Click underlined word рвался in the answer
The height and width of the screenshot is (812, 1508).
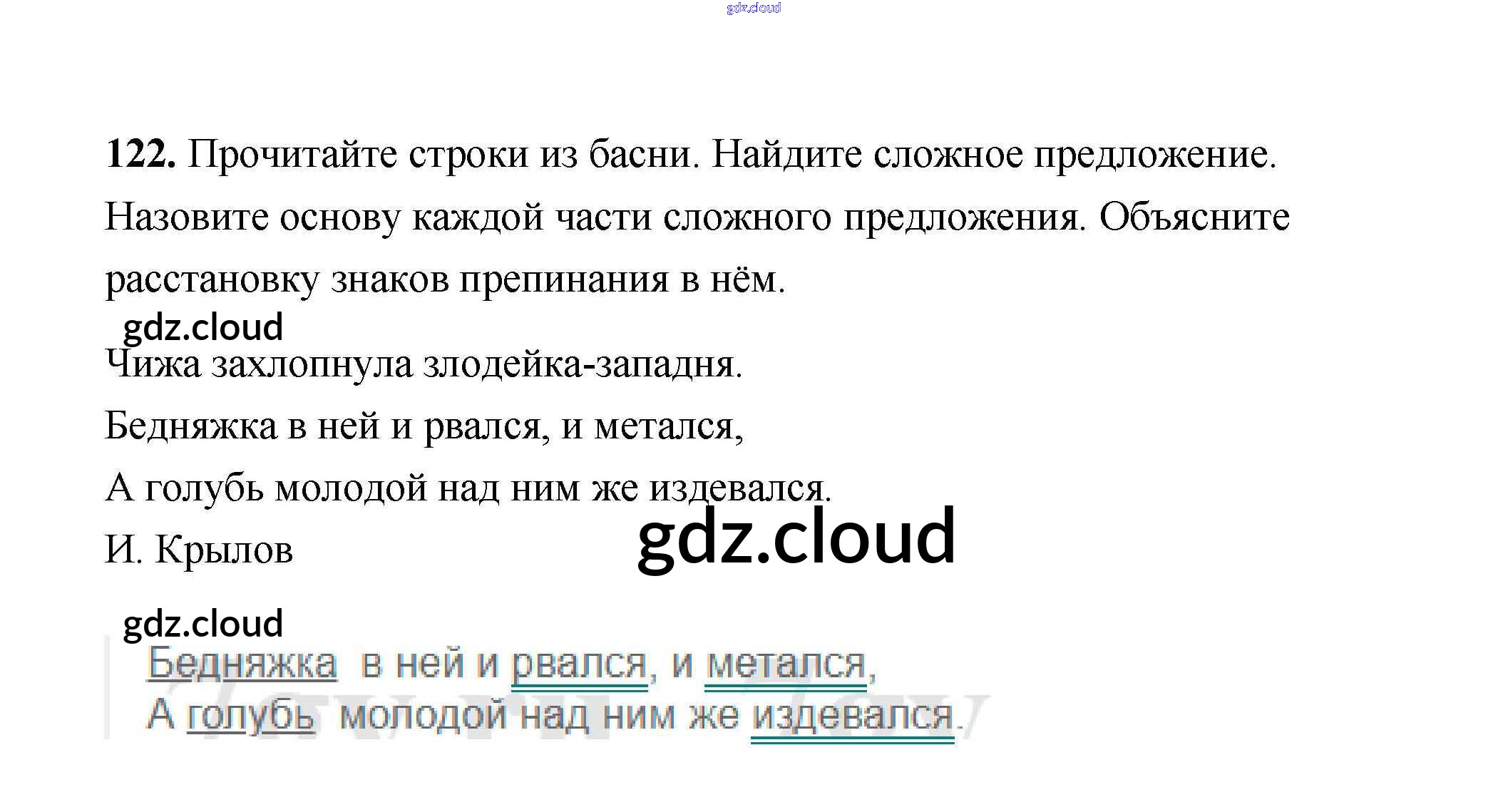(x=579, y=663)
